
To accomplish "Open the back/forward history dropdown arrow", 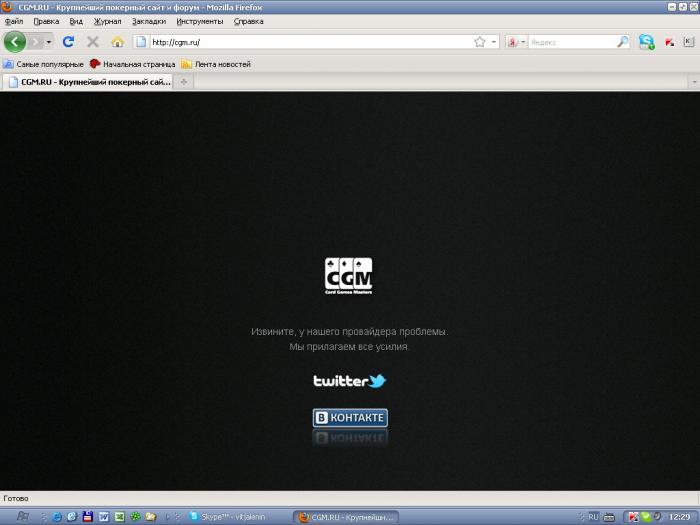I will point(49,42).
